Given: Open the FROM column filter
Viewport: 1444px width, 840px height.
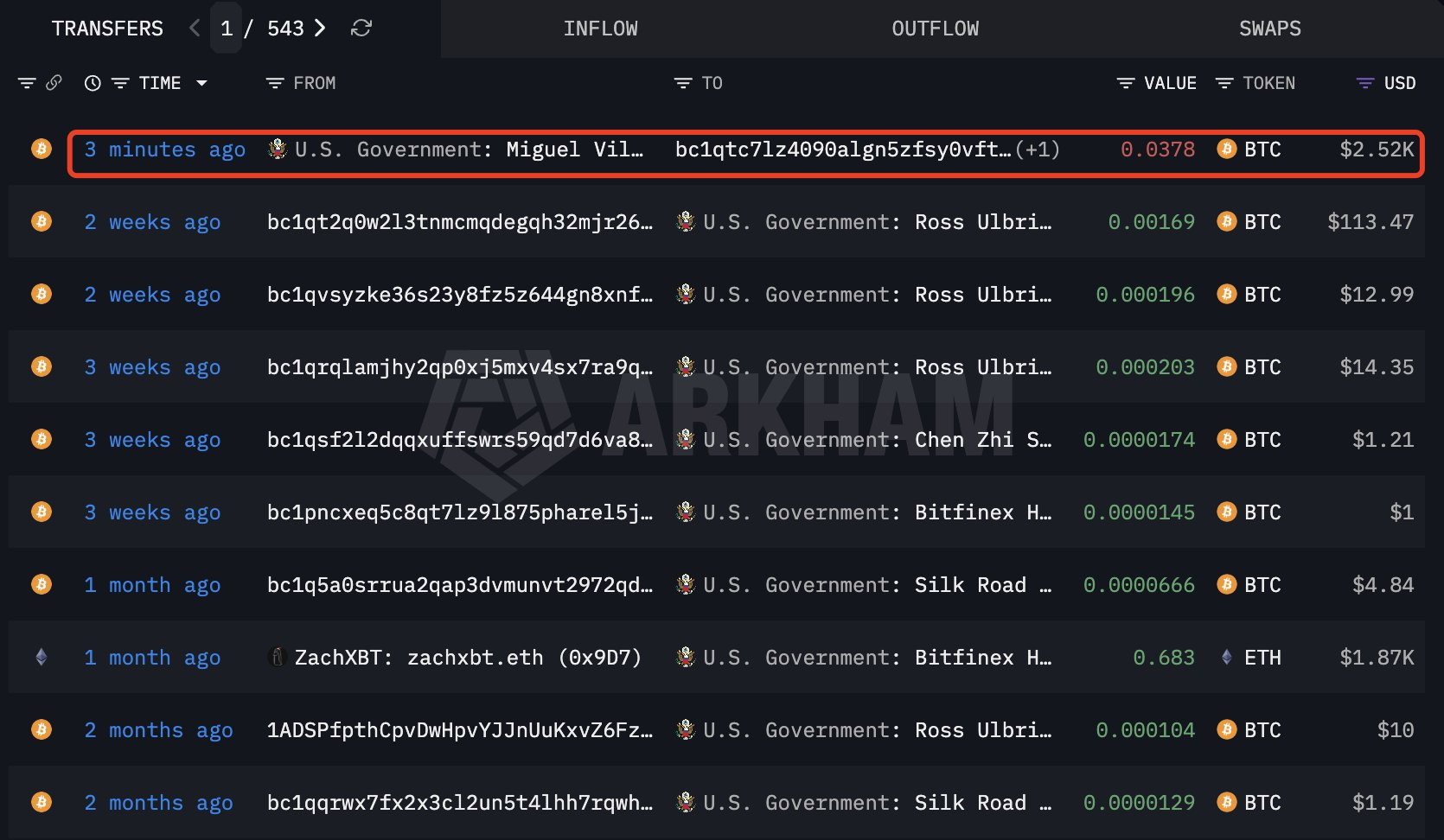Looking at the screenshot, I should pos(275,83).
